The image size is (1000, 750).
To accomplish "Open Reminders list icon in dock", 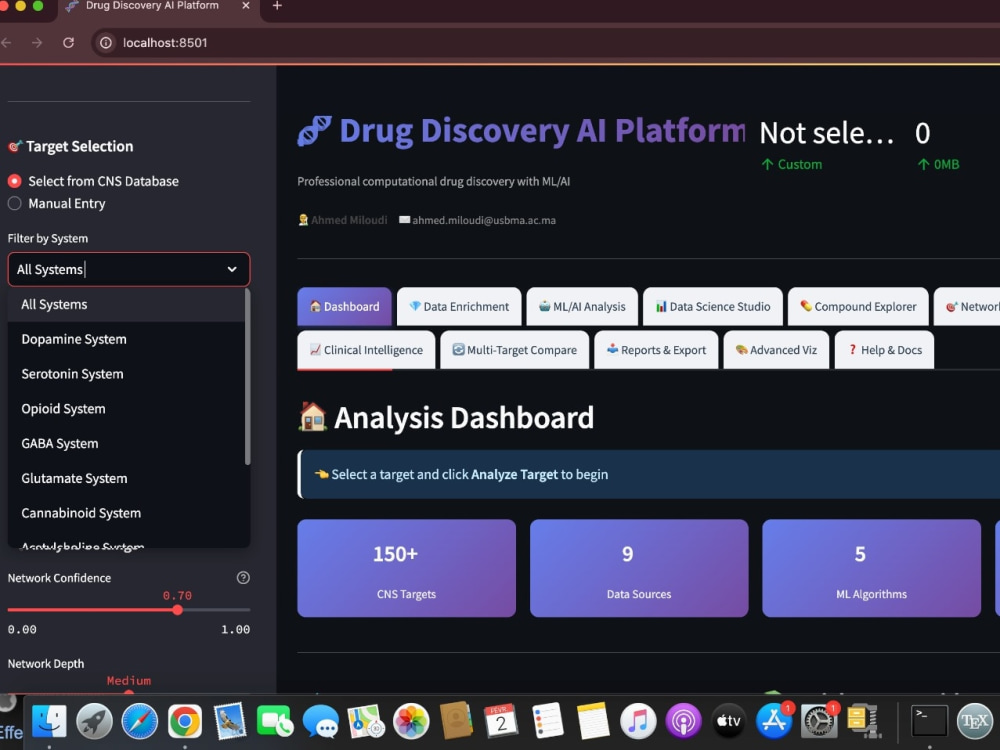I will (547, 721).
